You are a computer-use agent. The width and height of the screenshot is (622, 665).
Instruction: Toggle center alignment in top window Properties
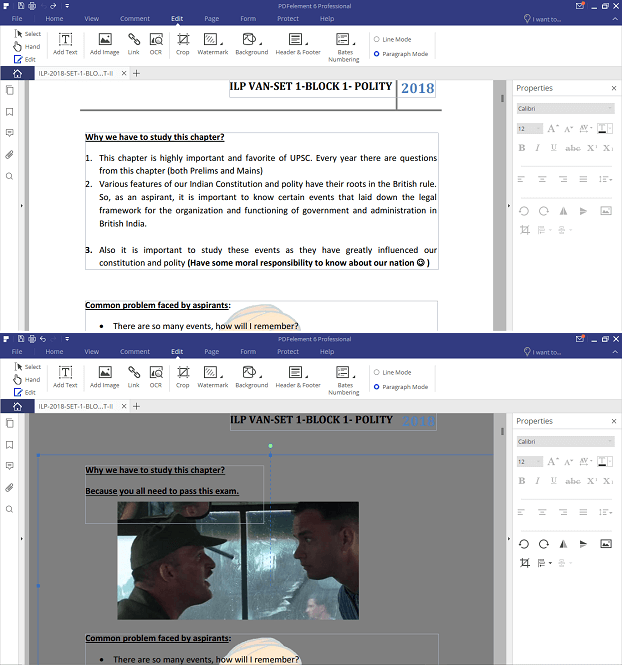coord(542,179)
